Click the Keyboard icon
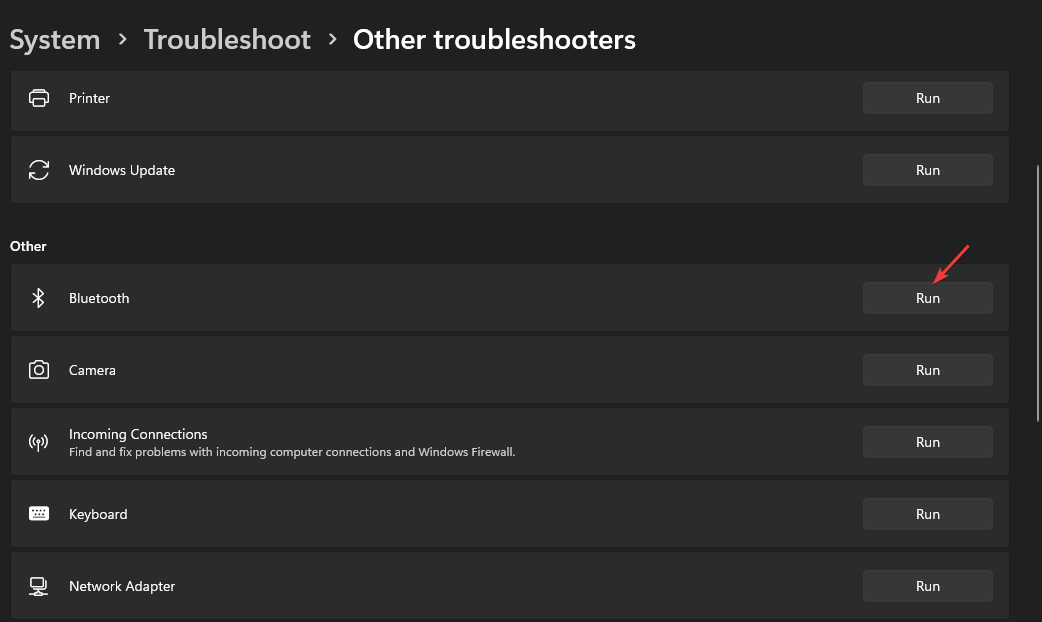This screenshot has height=622, width=1042. (39, 514)
